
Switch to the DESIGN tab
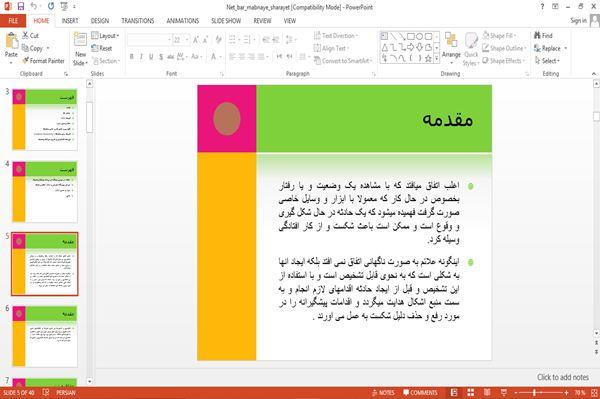pyautogui.click(x=100, y=21)
